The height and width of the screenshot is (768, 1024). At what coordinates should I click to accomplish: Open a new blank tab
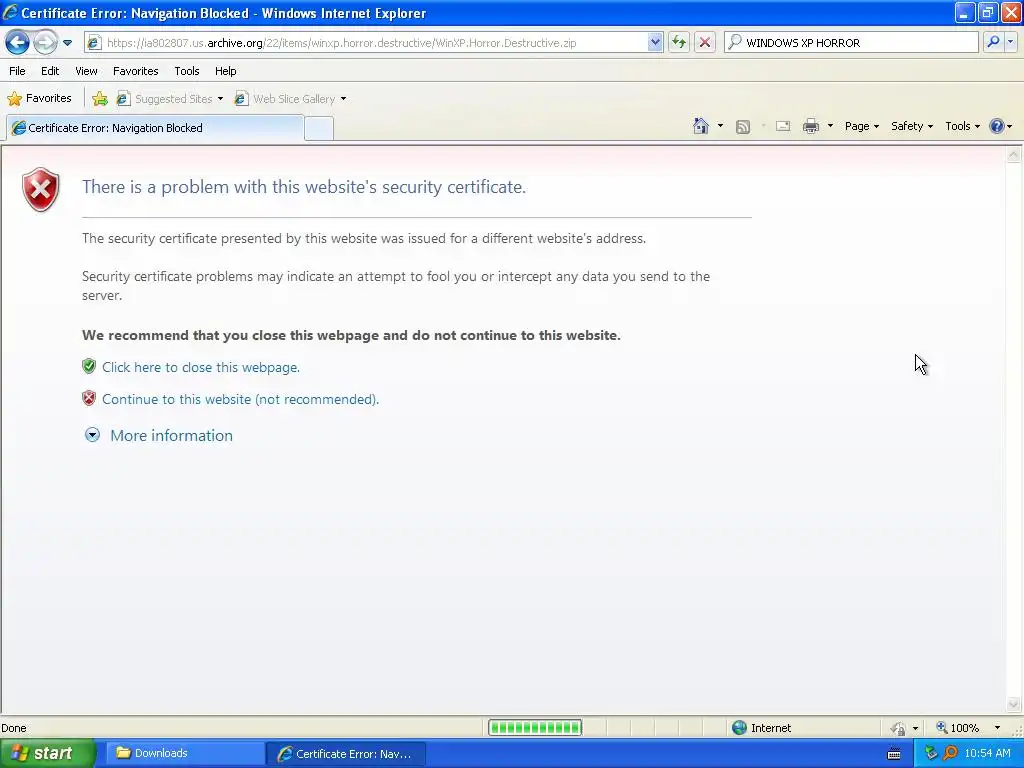(x=319, y=129)
